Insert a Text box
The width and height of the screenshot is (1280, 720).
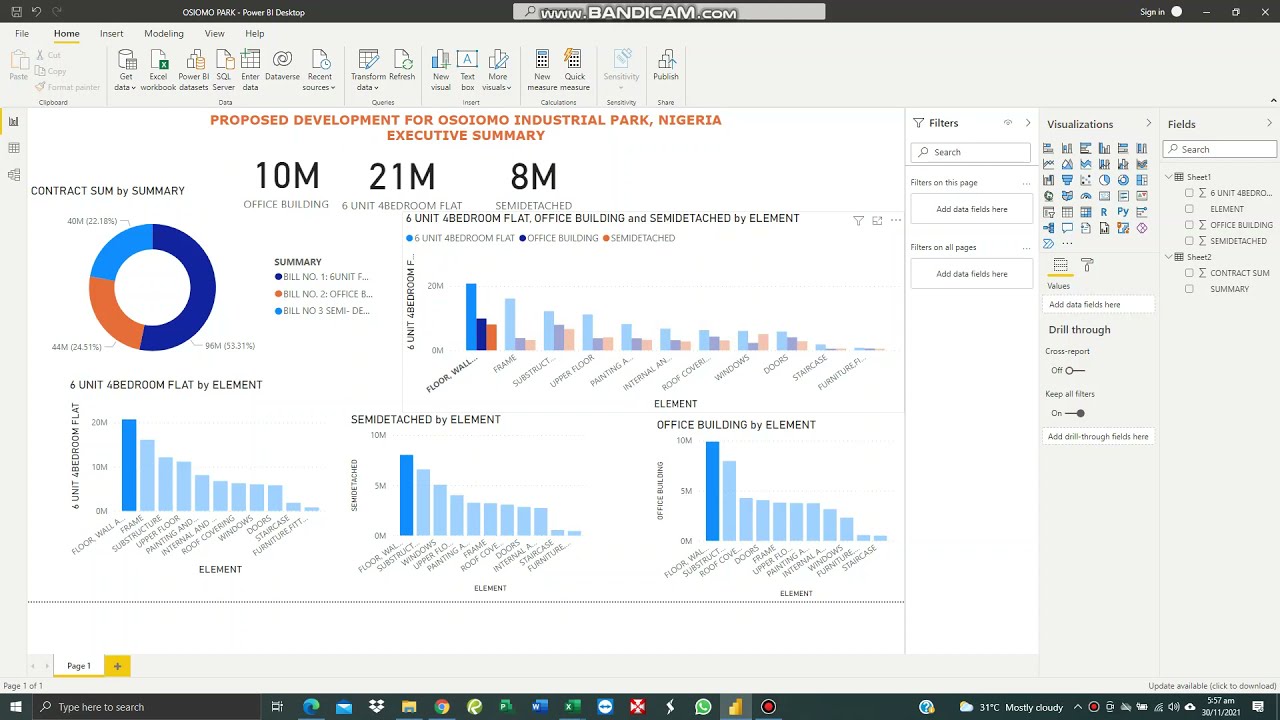pos(467,70)
